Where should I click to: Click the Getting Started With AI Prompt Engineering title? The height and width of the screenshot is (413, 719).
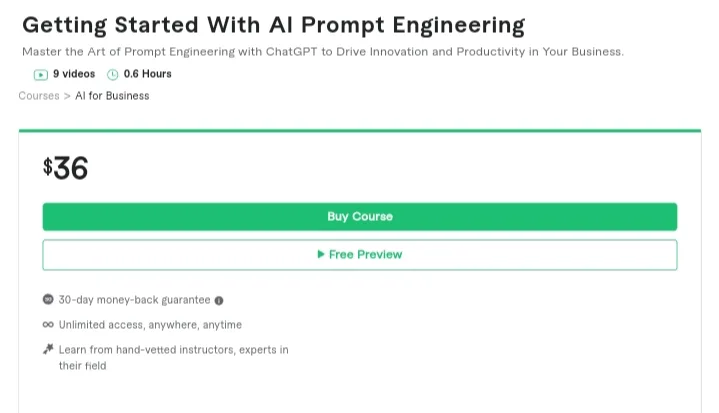[273, 25]
